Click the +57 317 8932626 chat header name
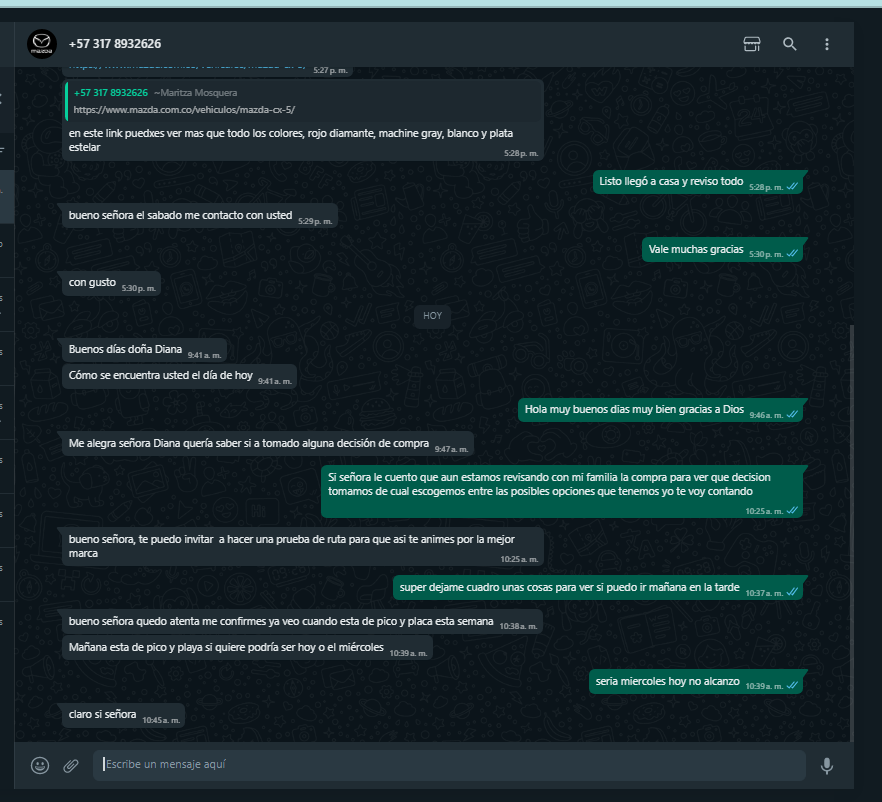The image size is (882, 802). click(x=115, y=44)
